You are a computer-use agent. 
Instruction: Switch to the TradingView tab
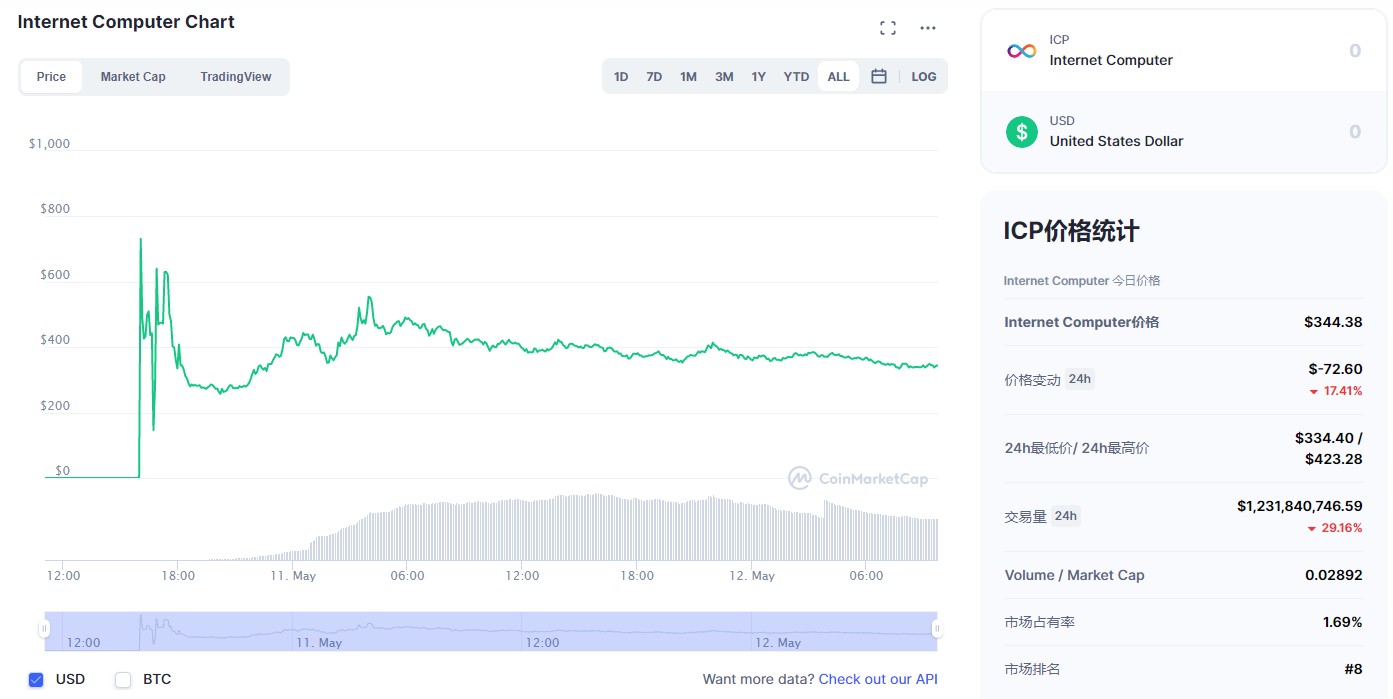(236, 77)
